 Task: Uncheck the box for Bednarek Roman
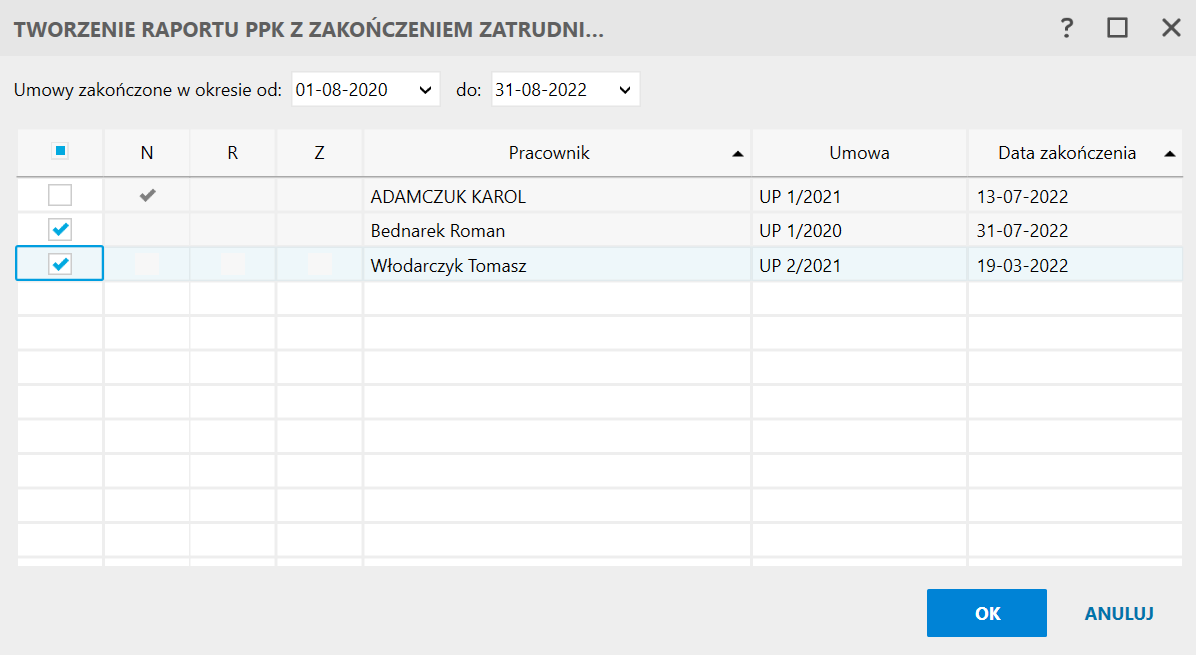click(60, 230)
